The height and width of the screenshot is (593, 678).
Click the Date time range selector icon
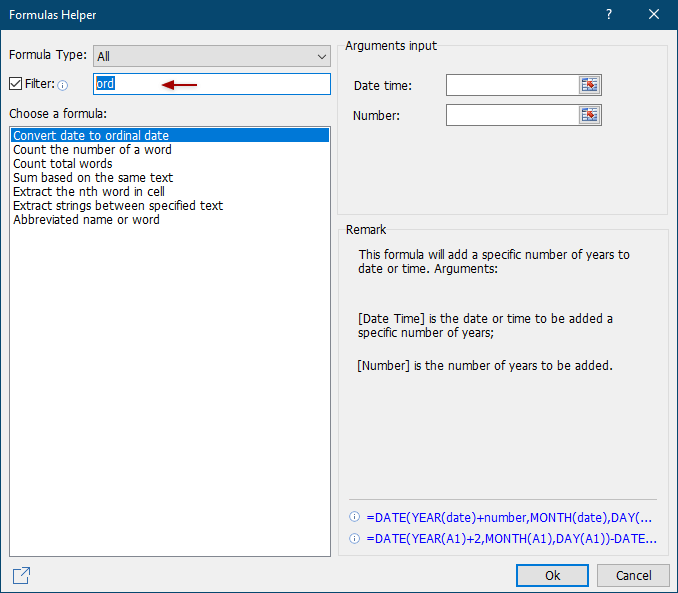(x=590, y=85)
